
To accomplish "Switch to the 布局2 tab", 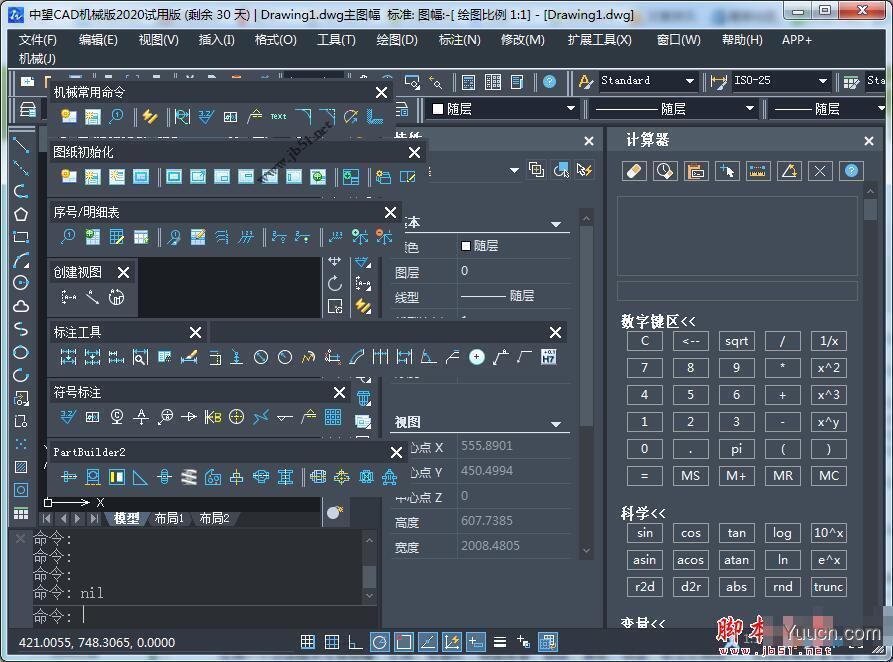I will [x=214, y=518].
